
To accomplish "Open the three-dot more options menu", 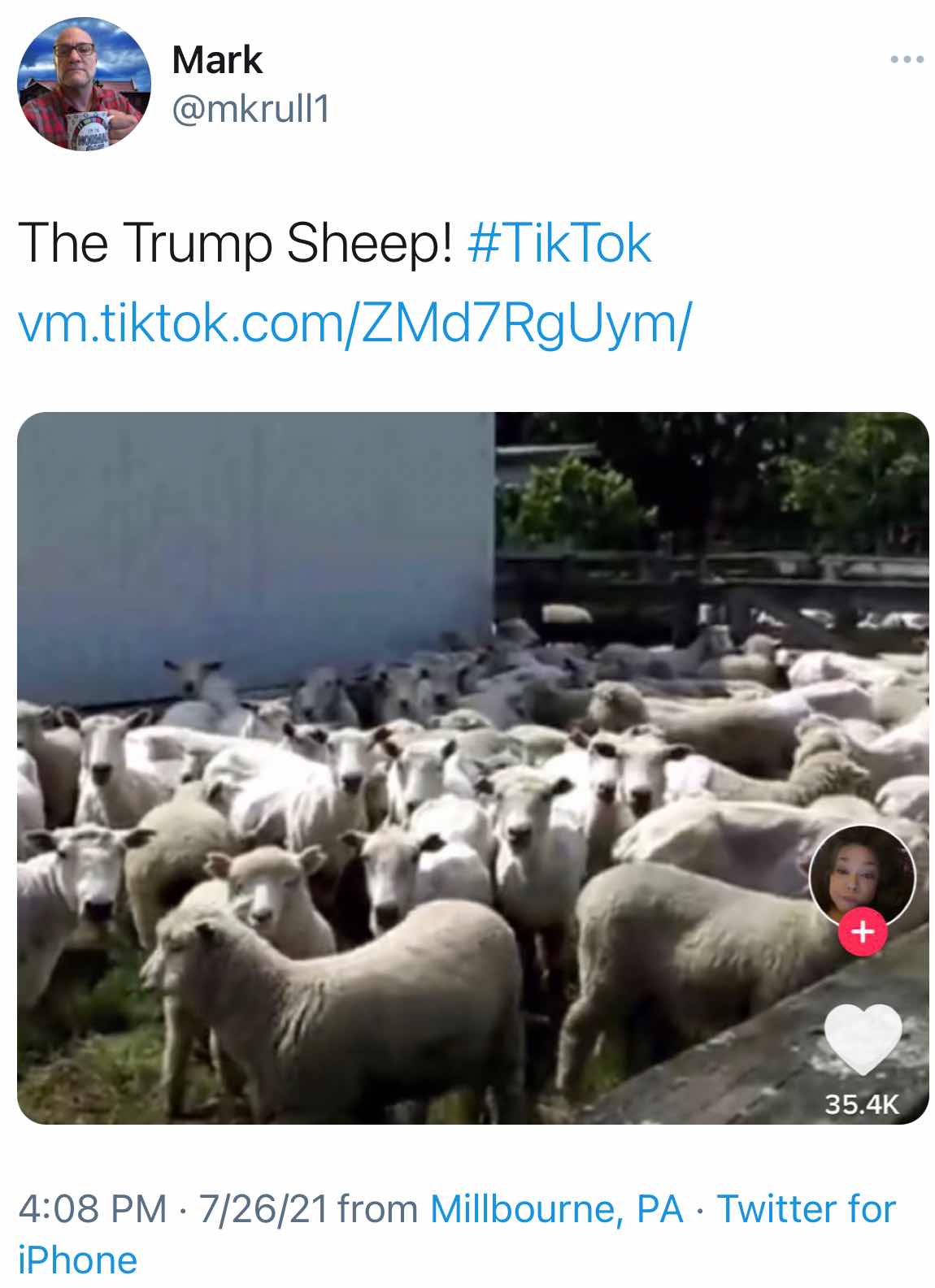I will [907, 59].
